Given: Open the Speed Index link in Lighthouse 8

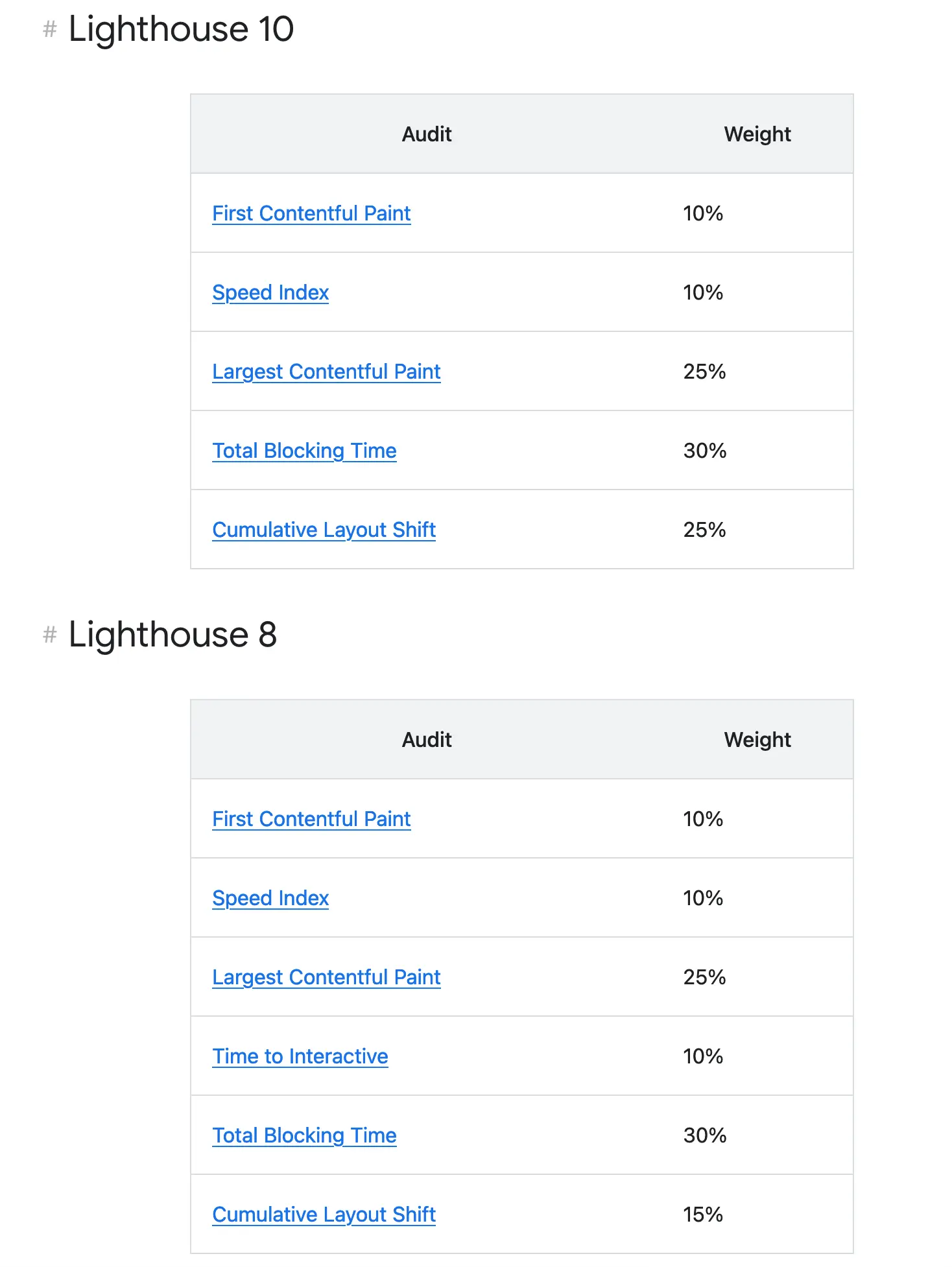Looking at the screenshot, I should pos(270,898).
